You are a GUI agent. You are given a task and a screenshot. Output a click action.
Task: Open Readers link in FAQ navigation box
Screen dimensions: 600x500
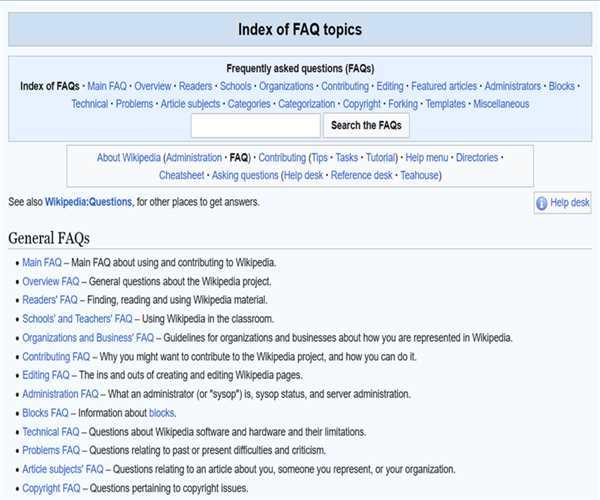(195, 86)
